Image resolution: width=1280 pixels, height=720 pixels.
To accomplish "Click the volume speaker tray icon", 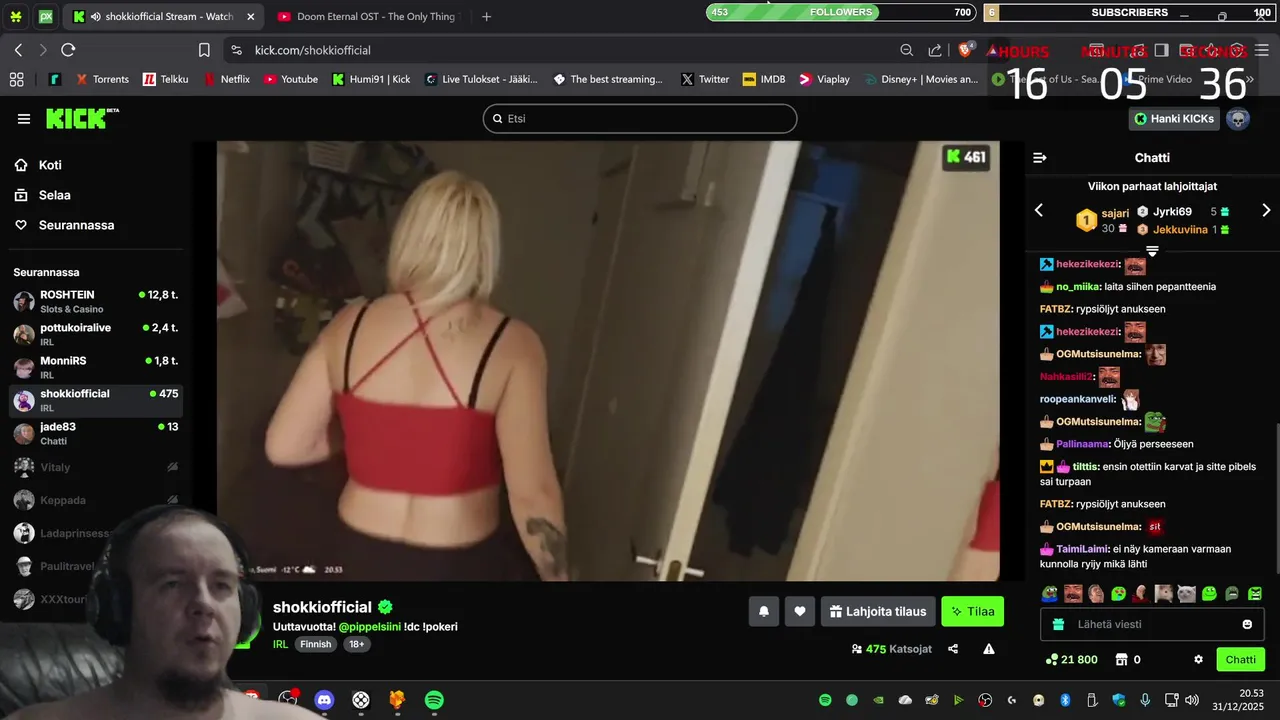I will click(x=1191, y=700).
